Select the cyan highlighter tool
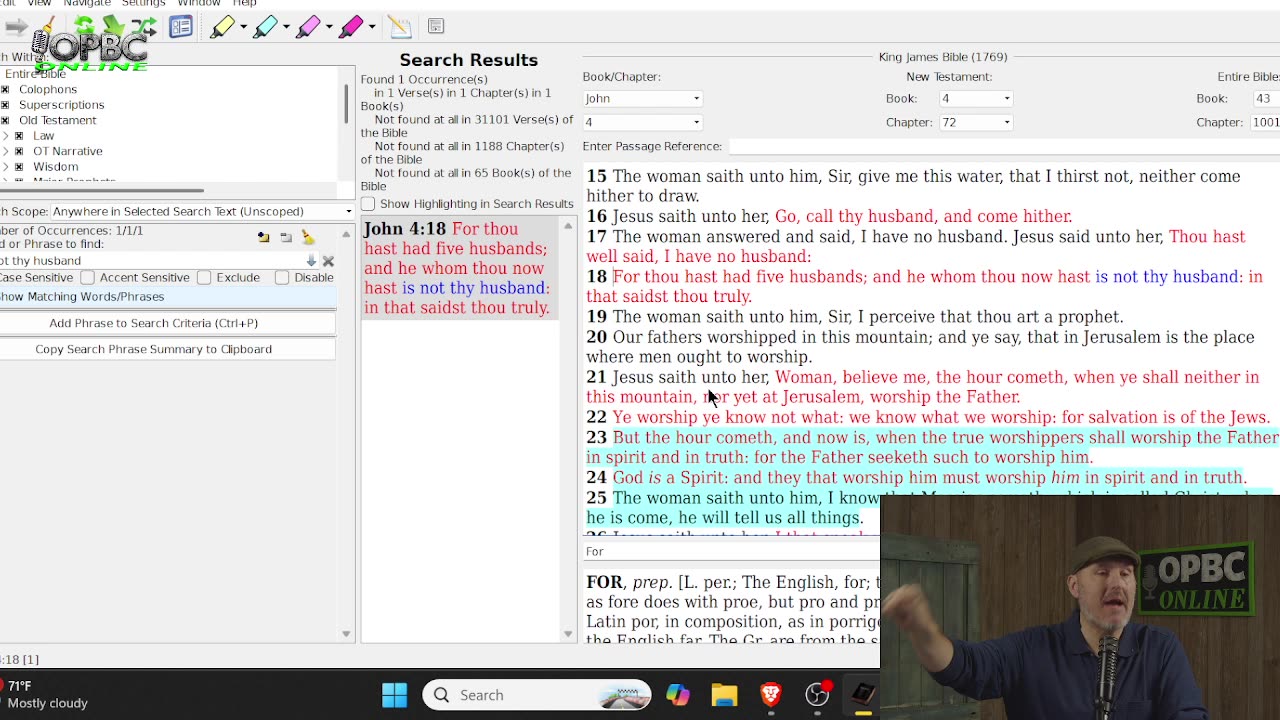The height and width of the screenshot is (720, 1280). 264,27
